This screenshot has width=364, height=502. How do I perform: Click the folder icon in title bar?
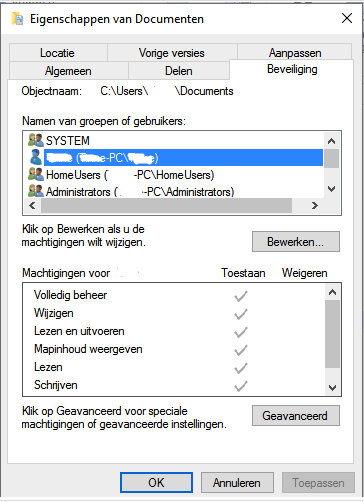[17, 19]
